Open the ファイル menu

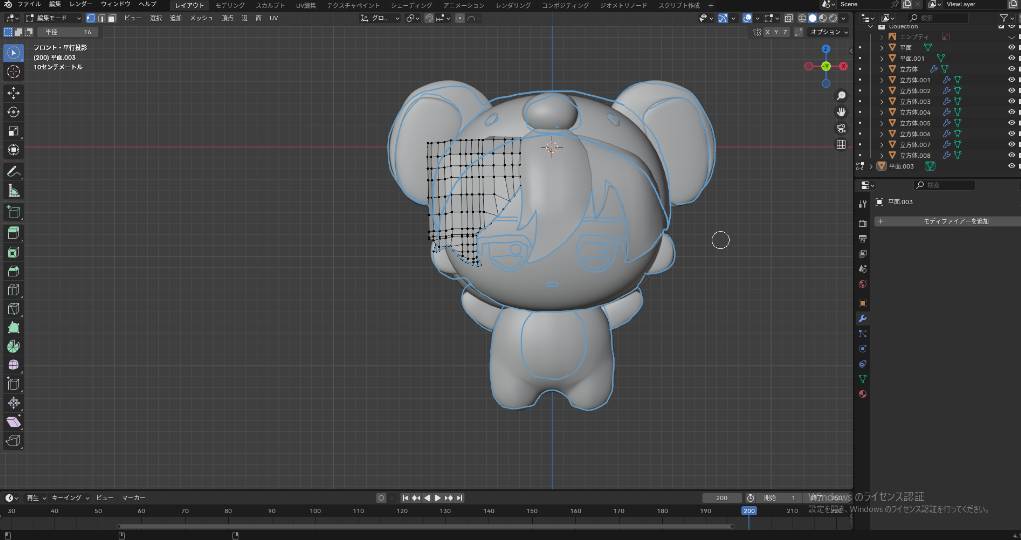point(29,5)
